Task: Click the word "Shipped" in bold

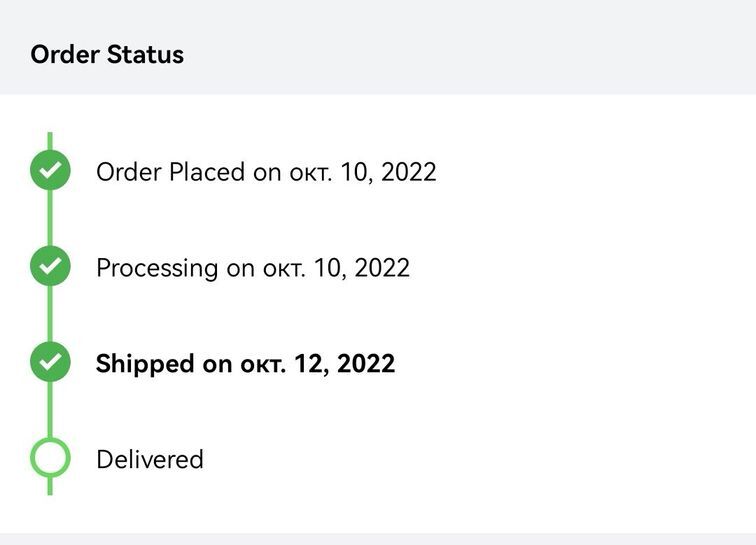Action: tap(144, 364)
